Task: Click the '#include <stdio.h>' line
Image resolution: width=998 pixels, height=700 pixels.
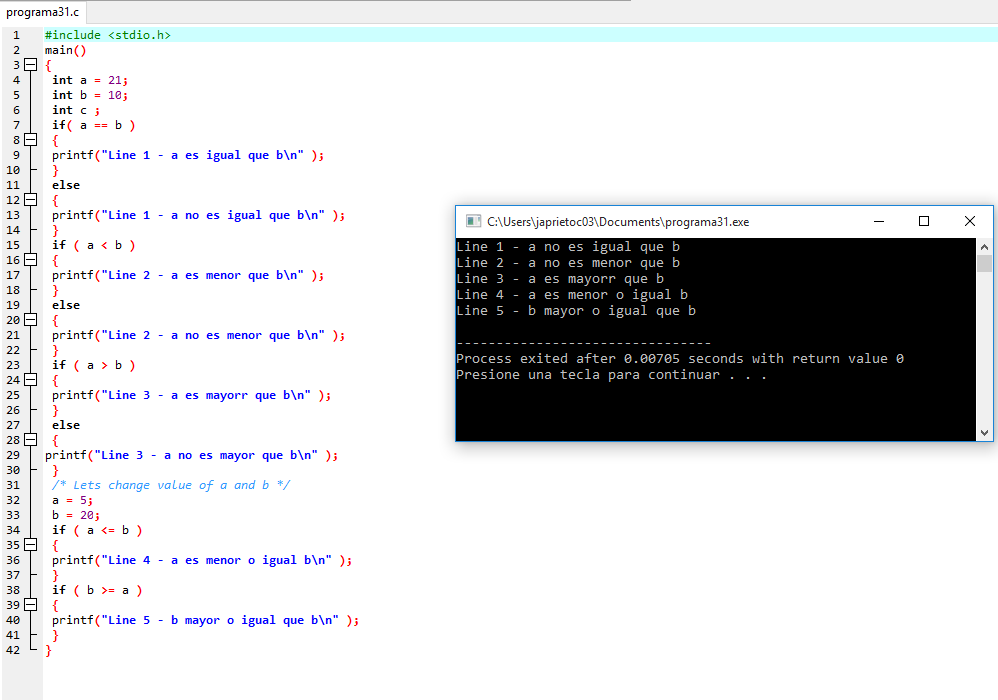Action: click(x=108, y=35)
